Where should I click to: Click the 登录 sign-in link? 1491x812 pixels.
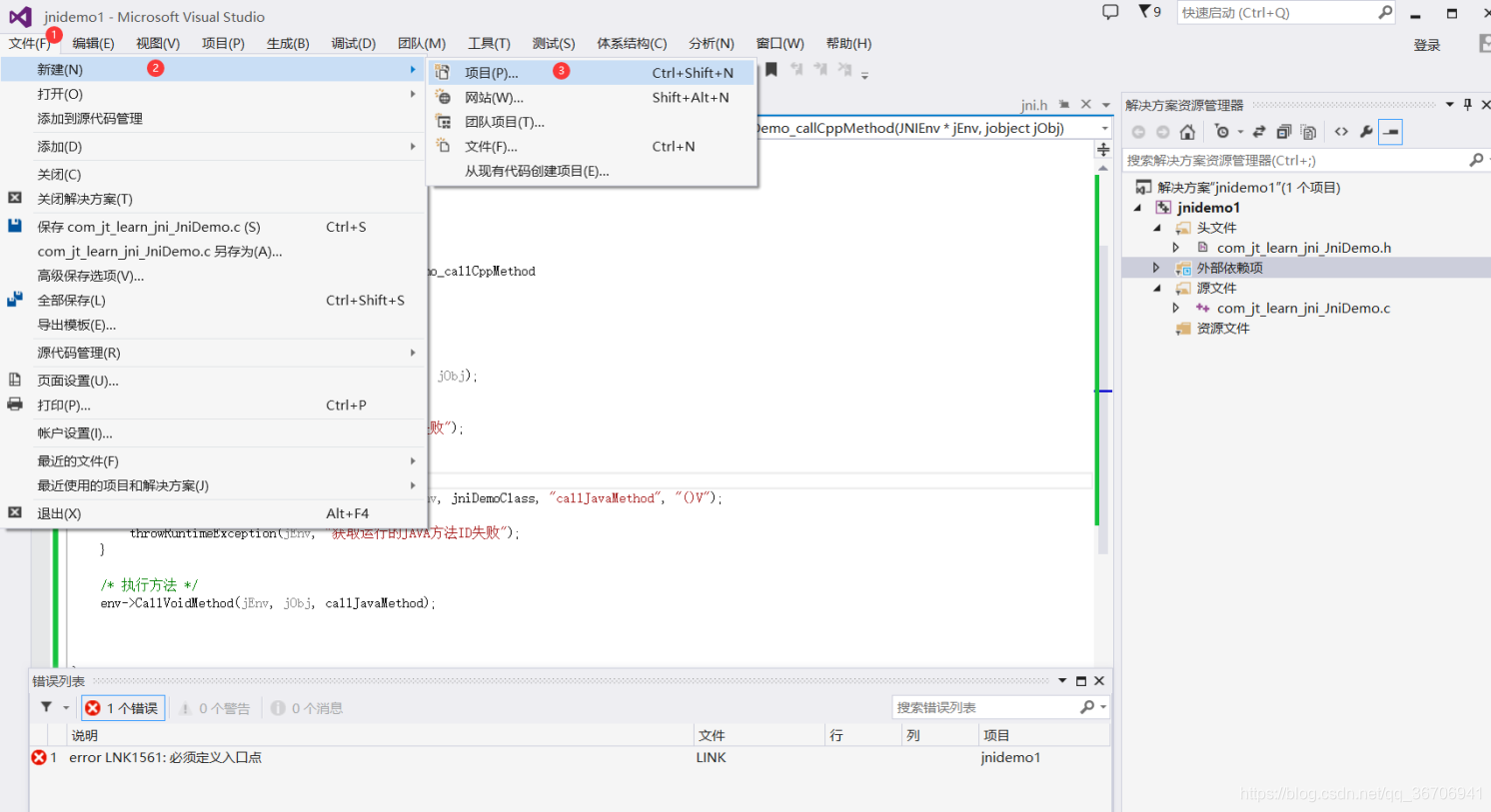[1427, 45]
